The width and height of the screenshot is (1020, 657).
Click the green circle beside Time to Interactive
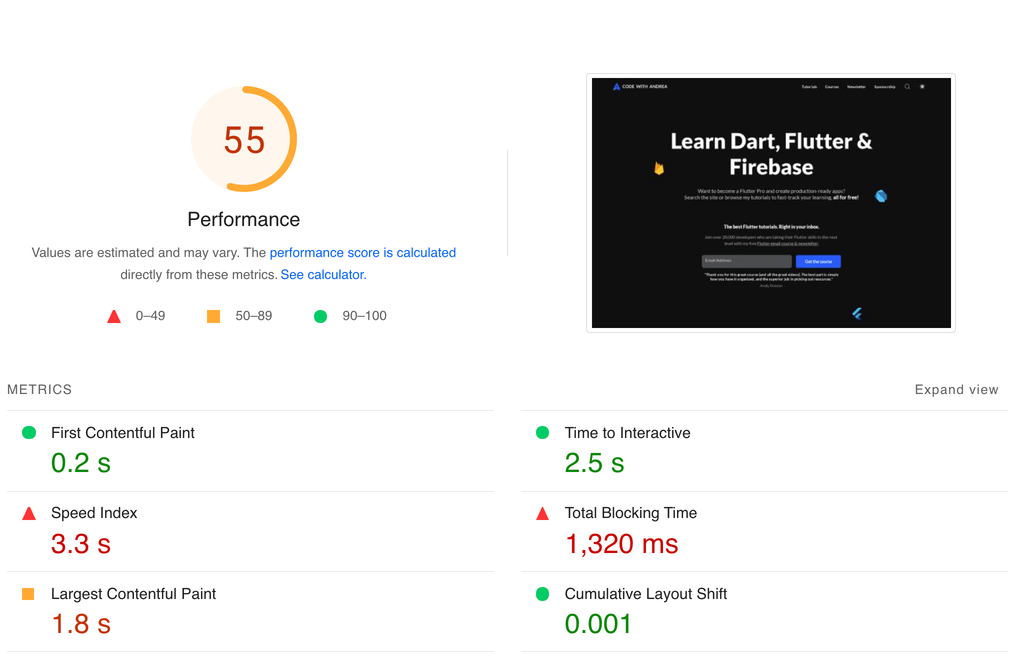point(543,433)
